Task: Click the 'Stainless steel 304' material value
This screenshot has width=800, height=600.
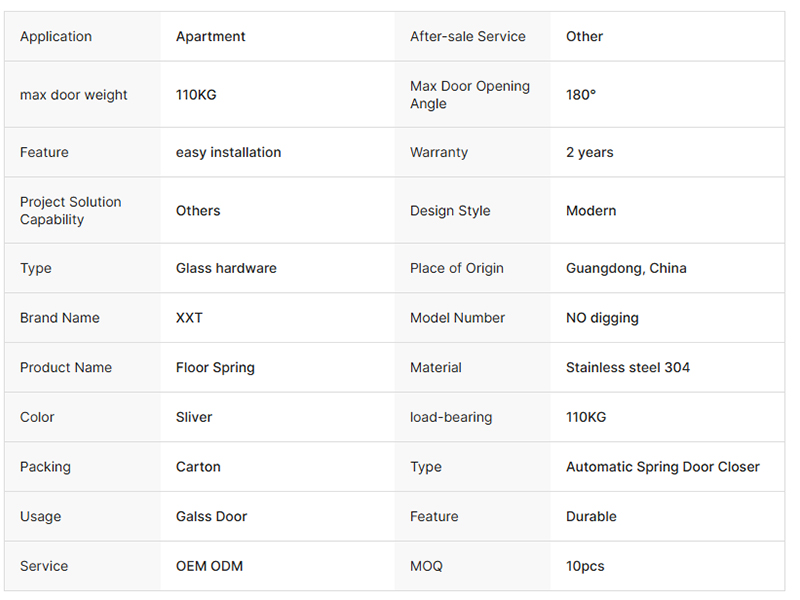Action: tap(628, 367)
